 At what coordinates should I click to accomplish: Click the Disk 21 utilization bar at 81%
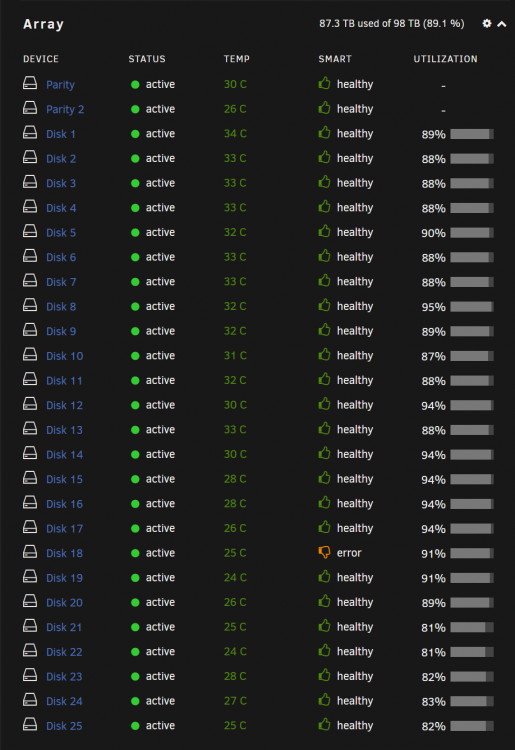[x=472, y=627]
